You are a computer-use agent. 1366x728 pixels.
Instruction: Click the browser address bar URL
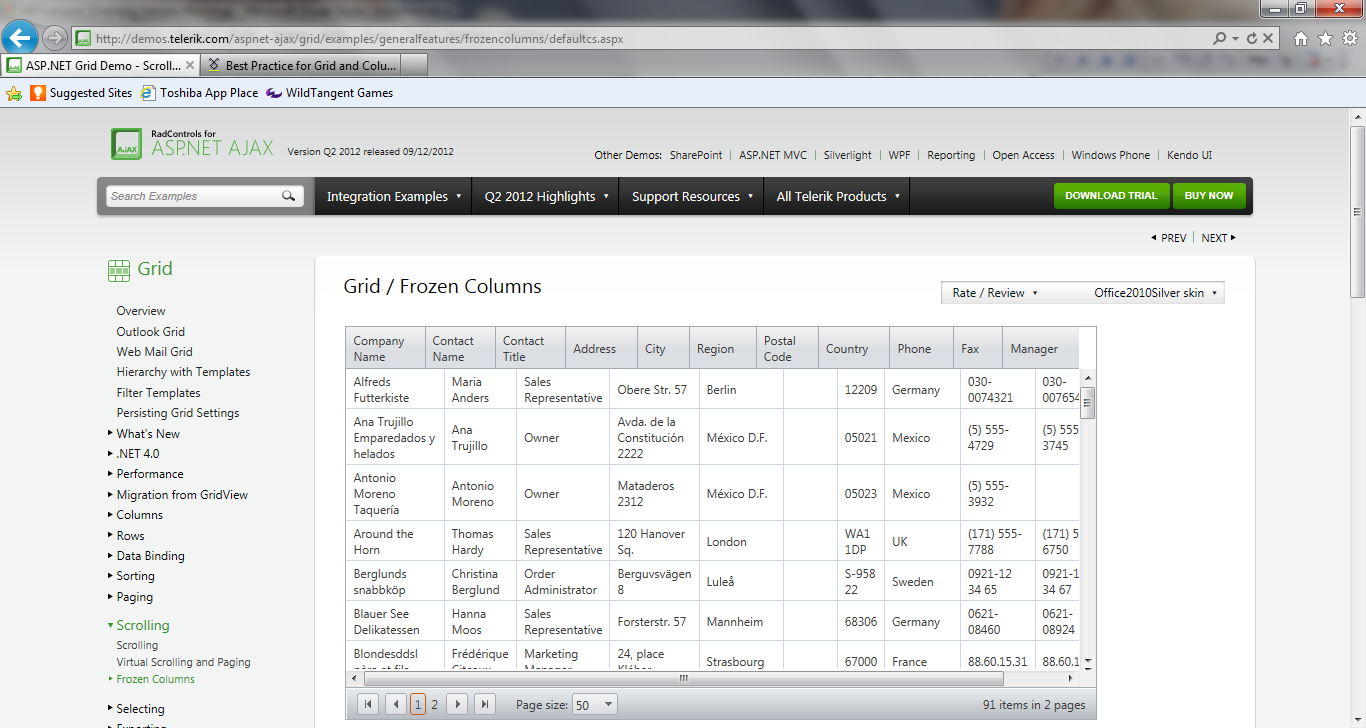point(360,39)
